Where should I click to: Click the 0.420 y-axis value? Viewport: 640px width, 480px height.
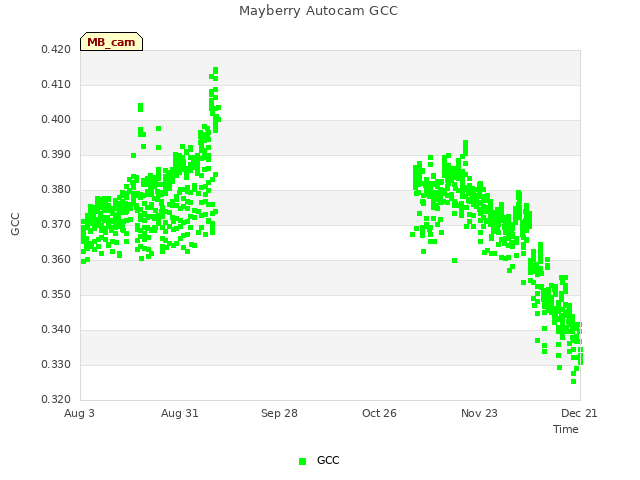pyautogui.click(x=56, y=49)
